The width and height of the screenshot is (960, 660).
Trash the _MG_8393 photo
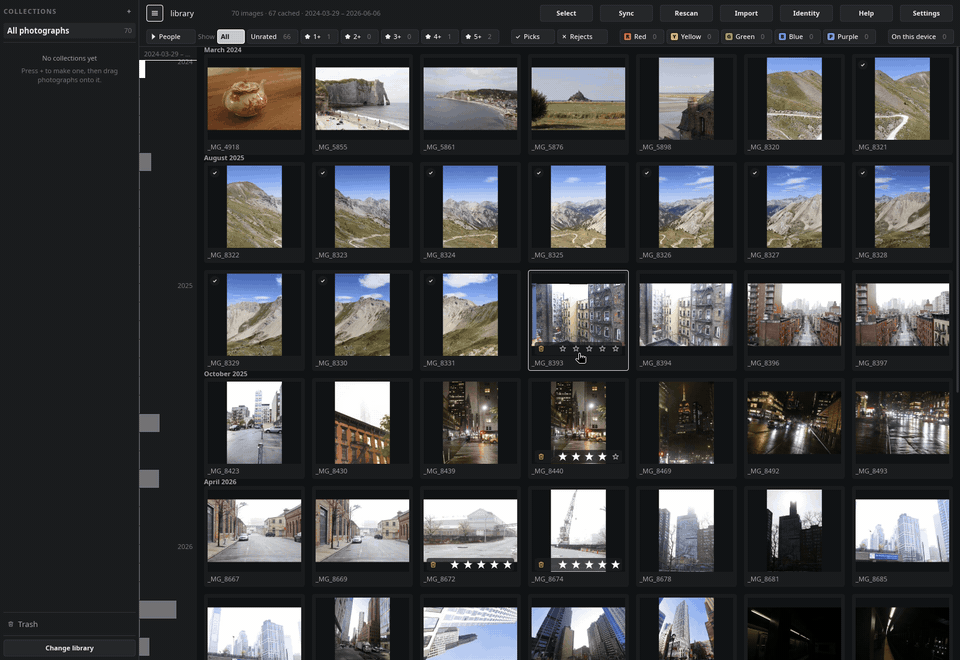click(x=541, y=349)
